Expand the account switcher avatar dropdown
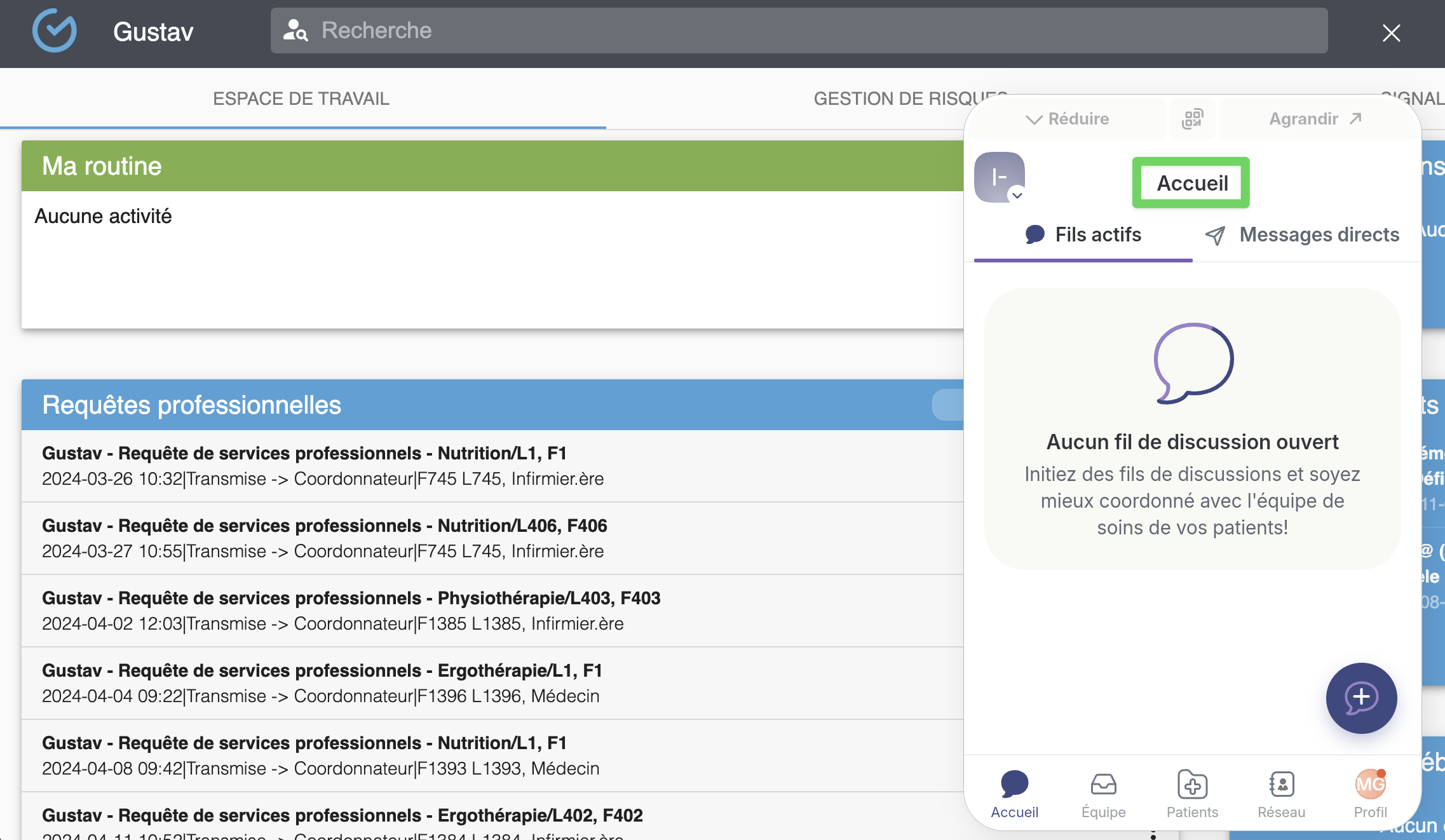The height and width of the screenshot is (840, 1445). pyautogui.click(x=1000, y=178)
